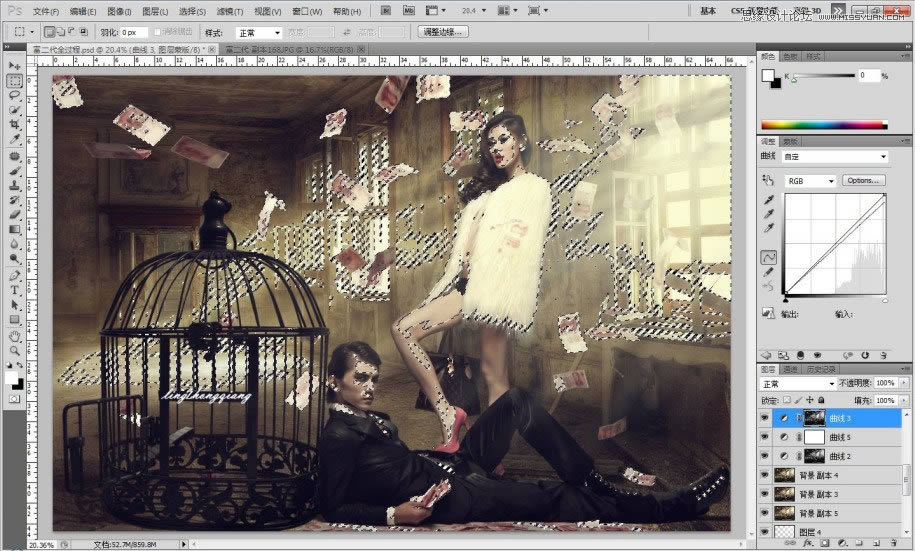
Task: Select the Horizontal Type tool
Action: (x=15, y=289)
